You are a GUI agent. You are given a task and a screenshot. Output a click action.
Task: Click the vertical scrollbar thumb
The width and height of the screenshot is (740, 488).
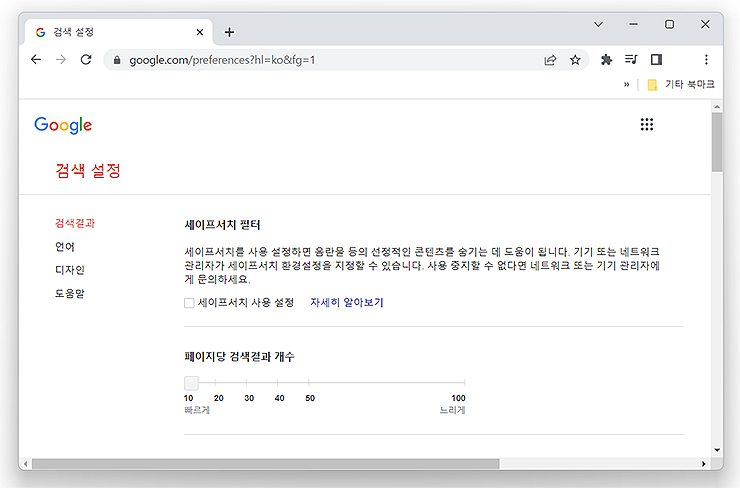click(x=717, y=142)
